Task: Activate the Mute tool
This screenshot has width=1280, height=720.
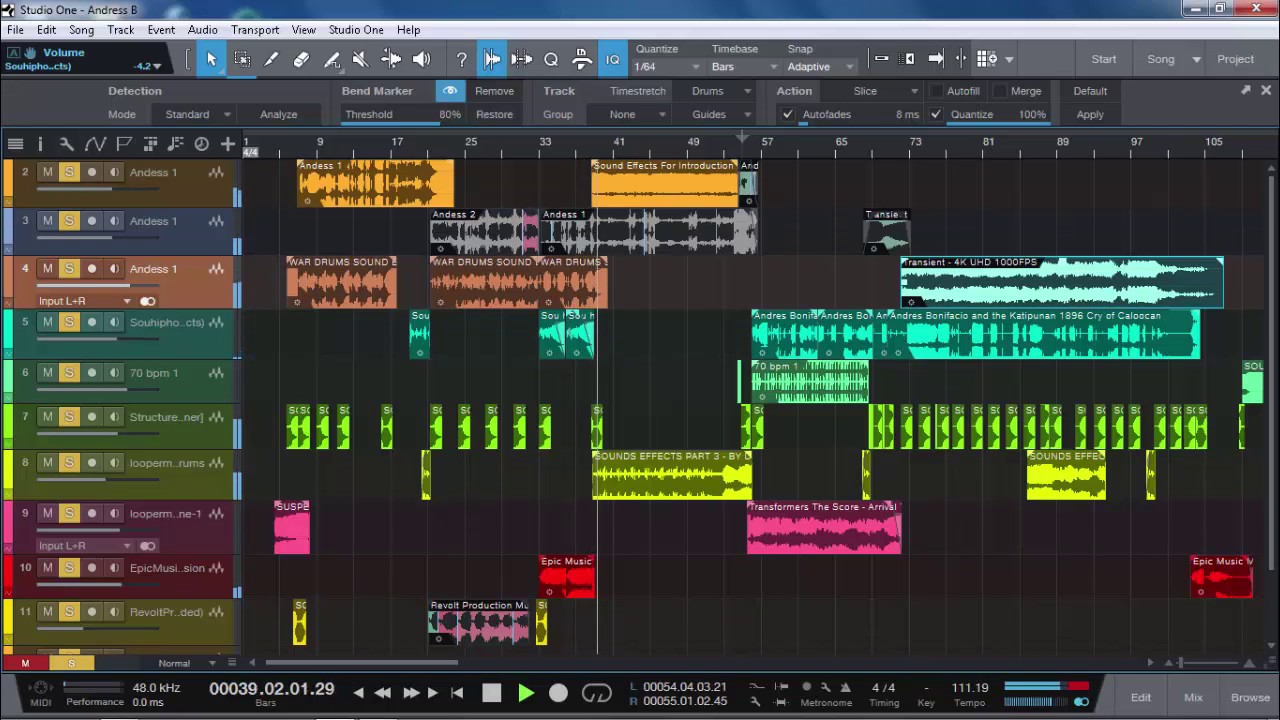Action: coord(361,59)
